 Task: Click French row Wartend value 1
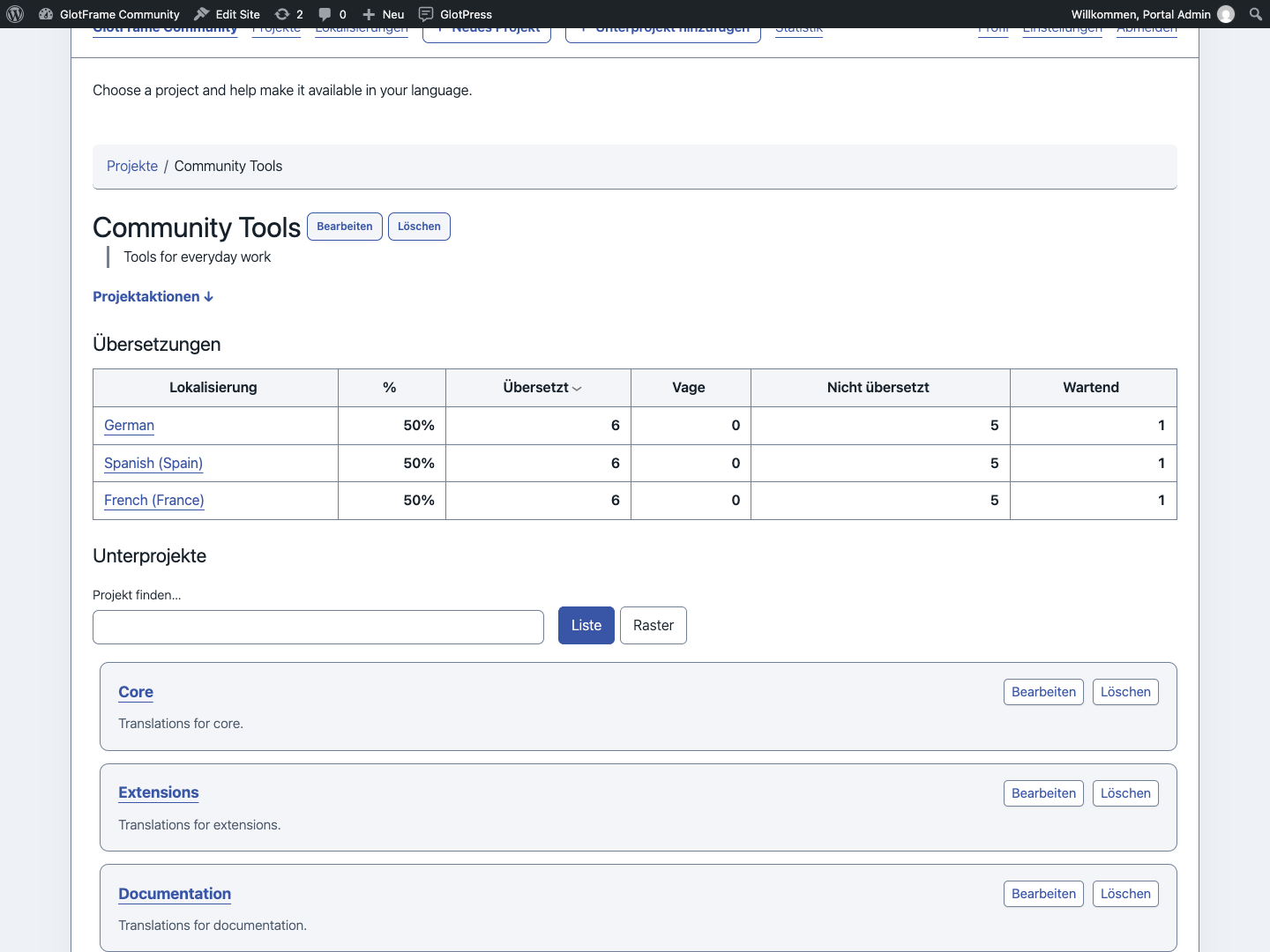pos(1162,501)
